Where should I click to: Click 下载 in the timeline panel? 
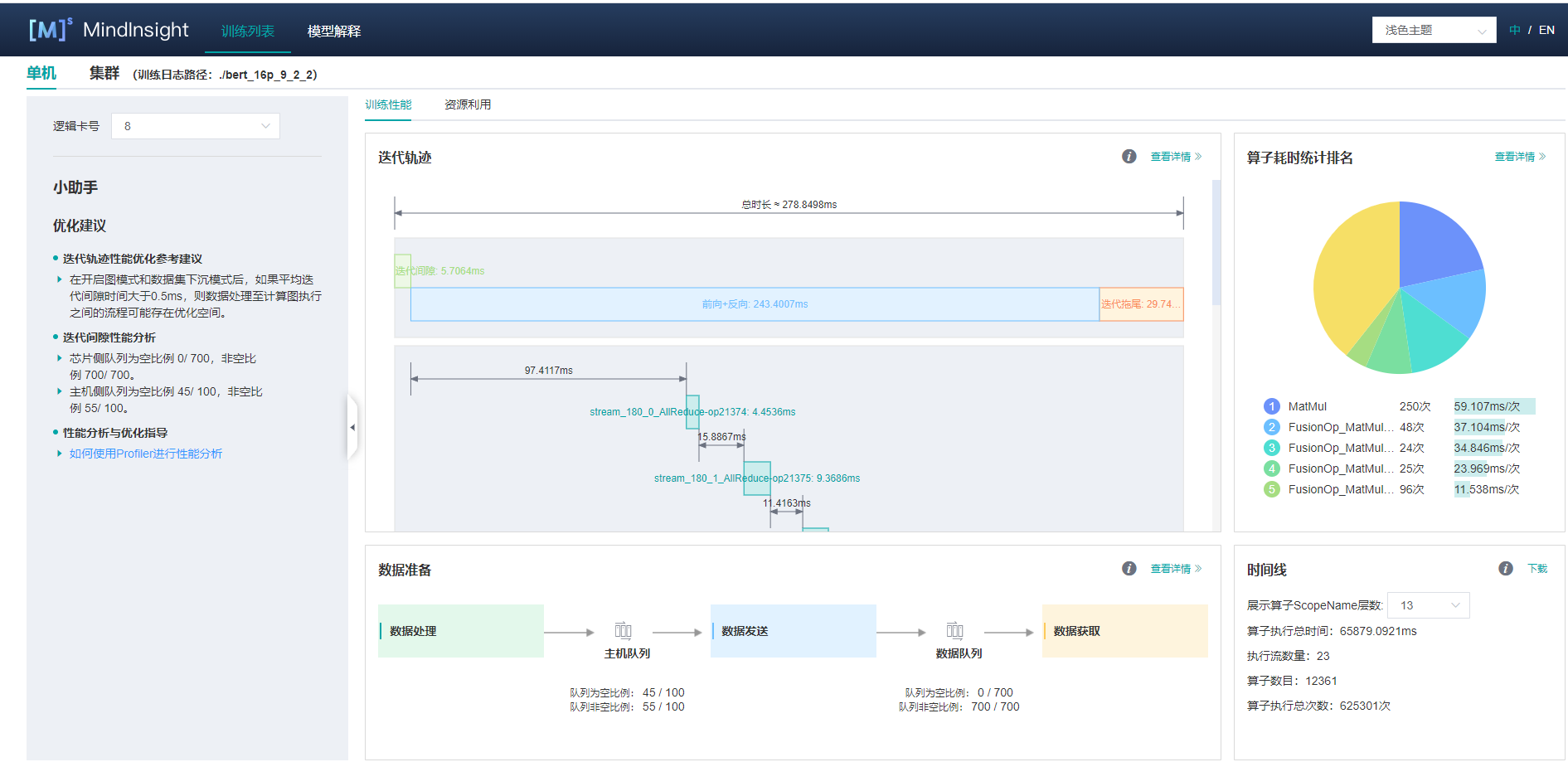coord(1537,569)
